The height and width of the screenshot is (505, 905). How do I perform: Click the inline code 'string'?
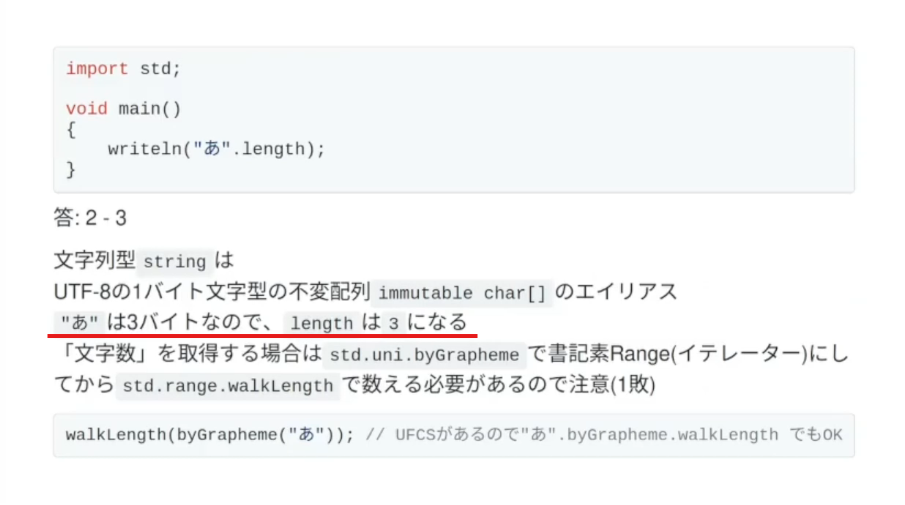coord(174,261)
